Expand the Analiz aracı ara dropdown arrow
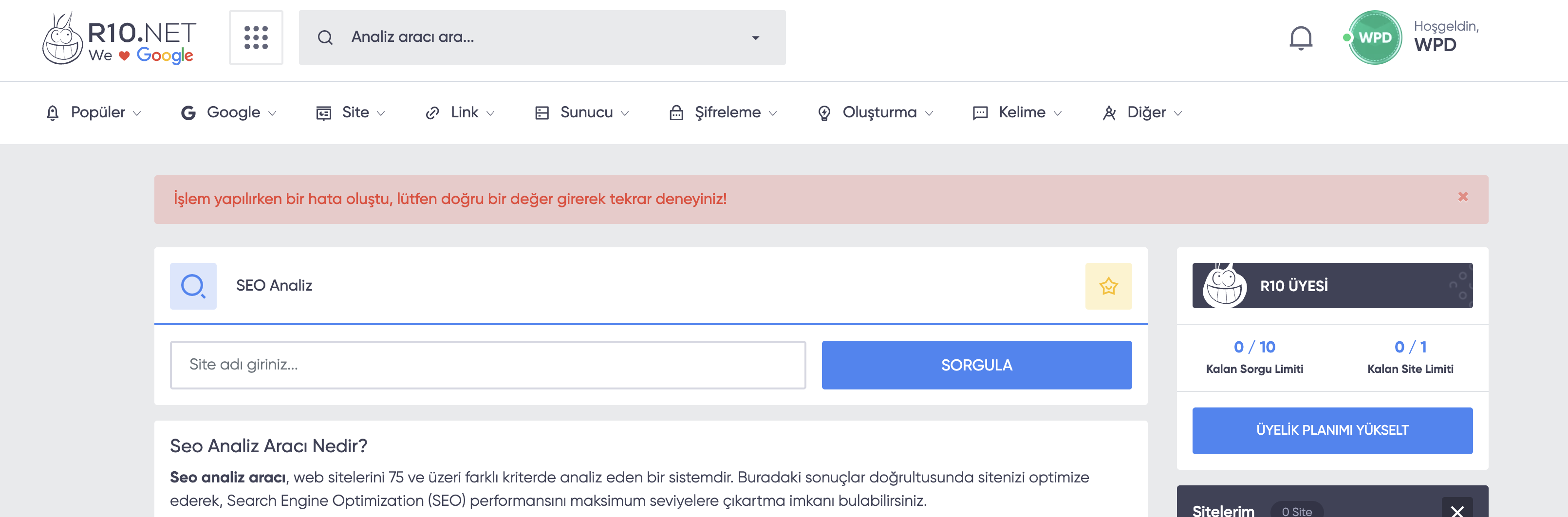Image resolution: width=1568 pixels, height=517 pixels. pos(755,37)
